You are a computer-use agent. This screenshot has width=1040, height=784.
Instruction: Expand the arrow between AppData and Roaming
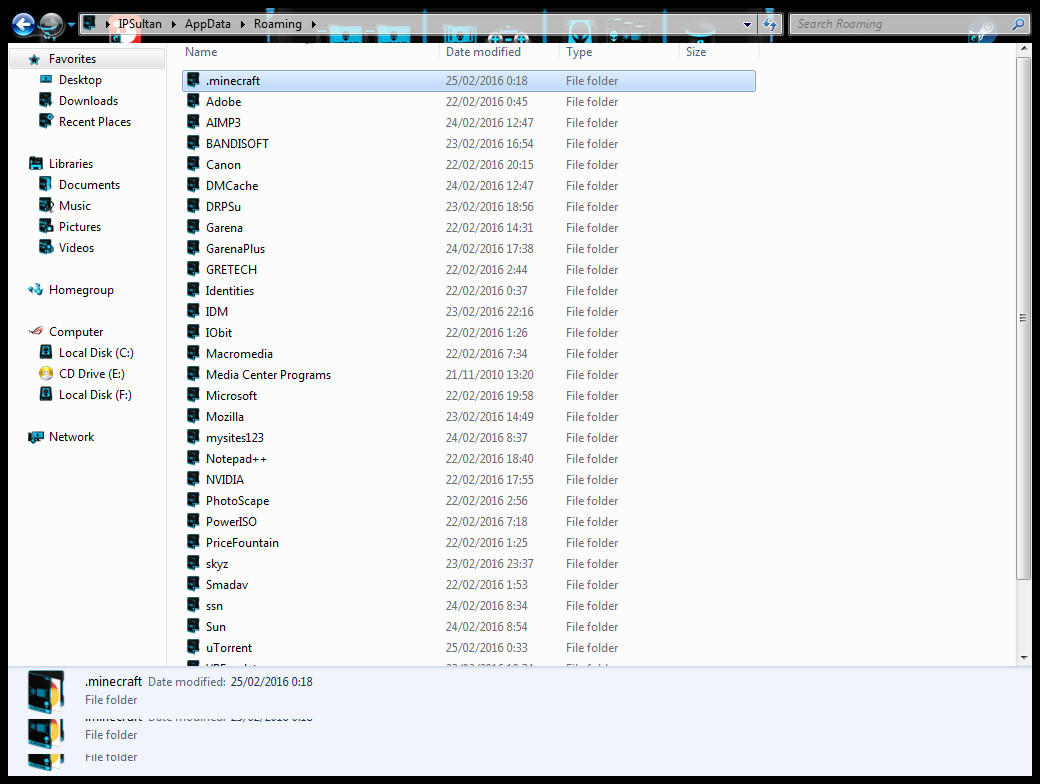coord(243,25)
